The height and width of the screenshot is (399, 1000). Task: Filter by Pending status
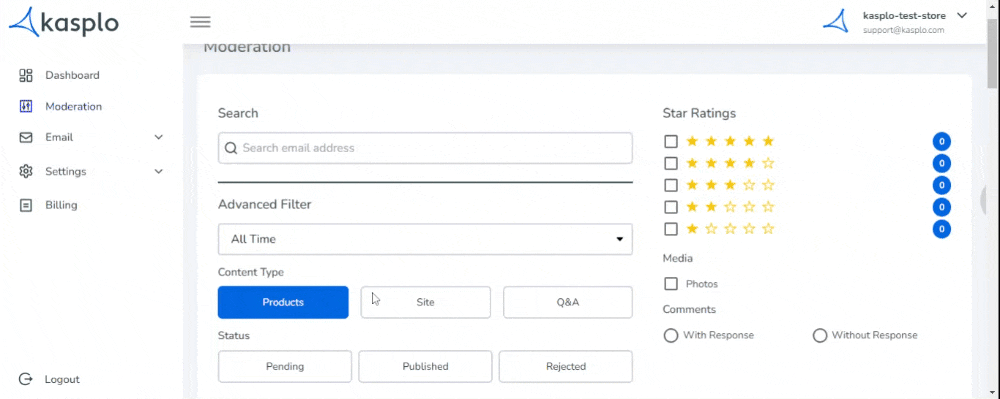coord(285,366)
